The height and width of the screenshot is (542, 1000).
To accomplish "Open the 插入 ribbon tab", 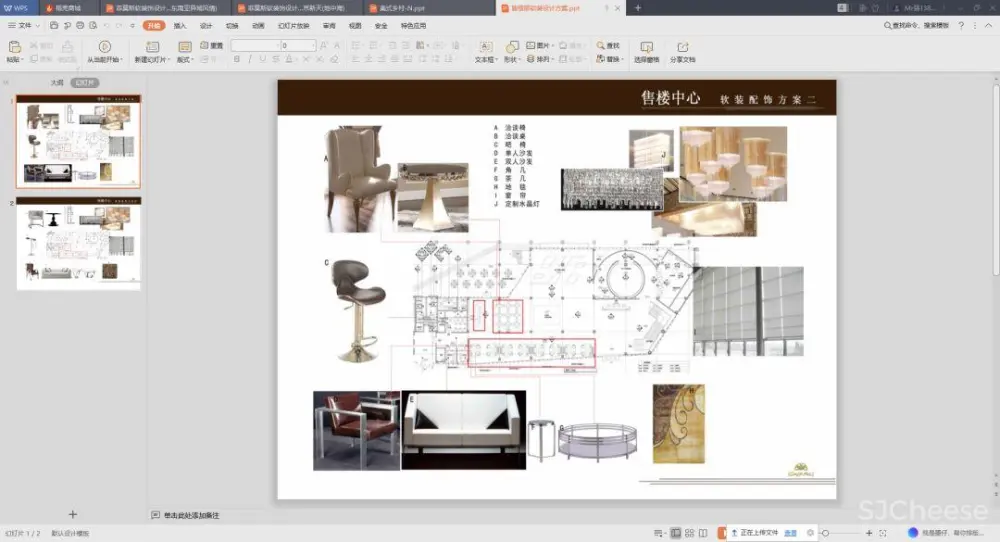I will [180, 25].
